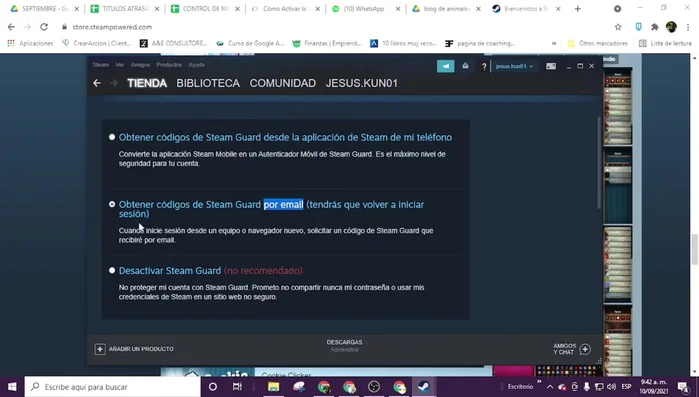
Task: Open Chrome three-dot menu
Action: pyautogui.click(x=688, y=27)
